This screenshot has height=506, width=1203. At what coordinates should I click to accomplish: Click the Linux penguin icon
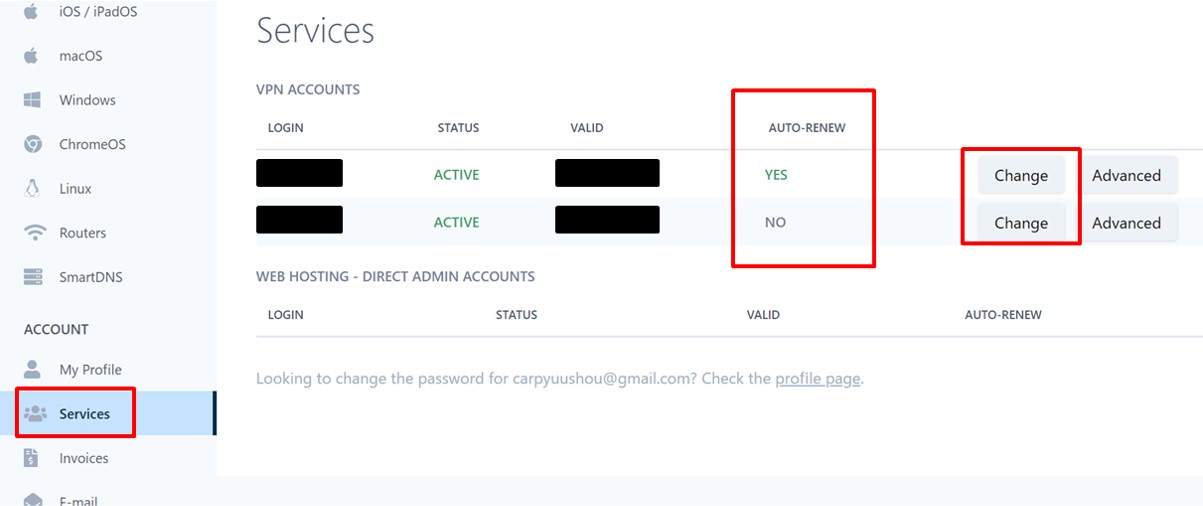(33, 188)
